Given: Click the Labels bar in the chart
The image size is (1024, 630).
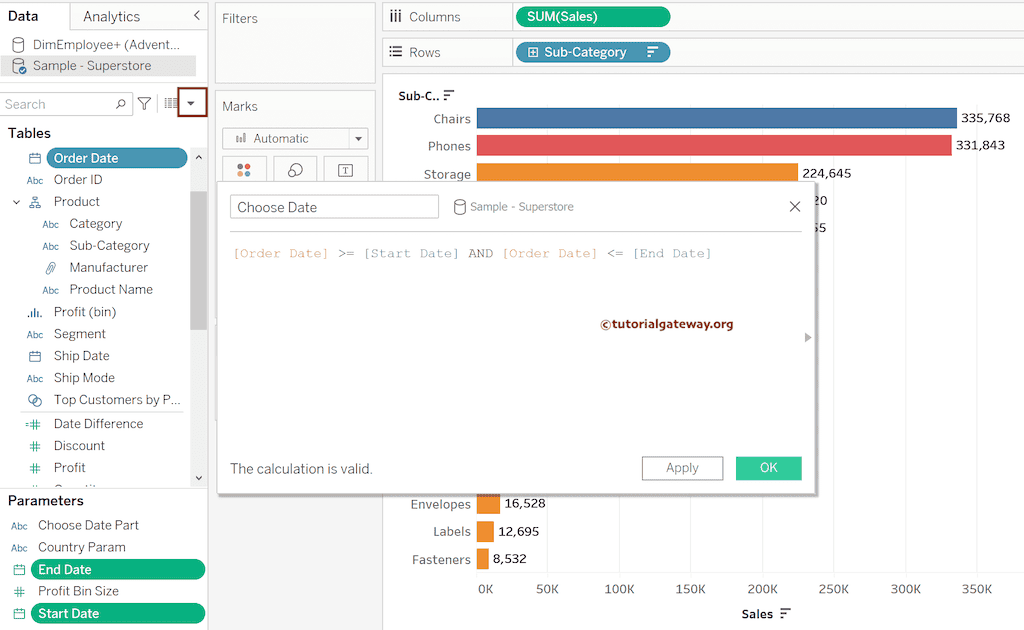Looking at the screenshot, I should pos(485,531).
